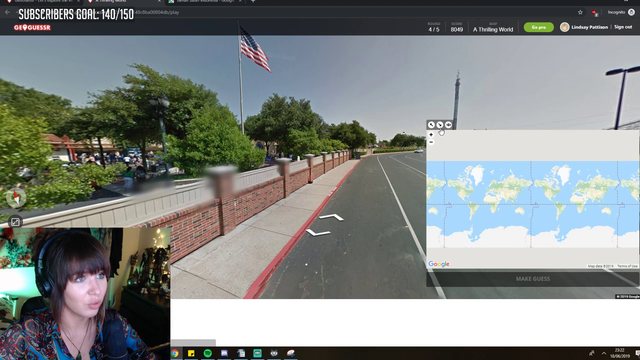This screenshot has width=640, height=360.
Task: Open a new browser tab
Action: tap(253, 2)
